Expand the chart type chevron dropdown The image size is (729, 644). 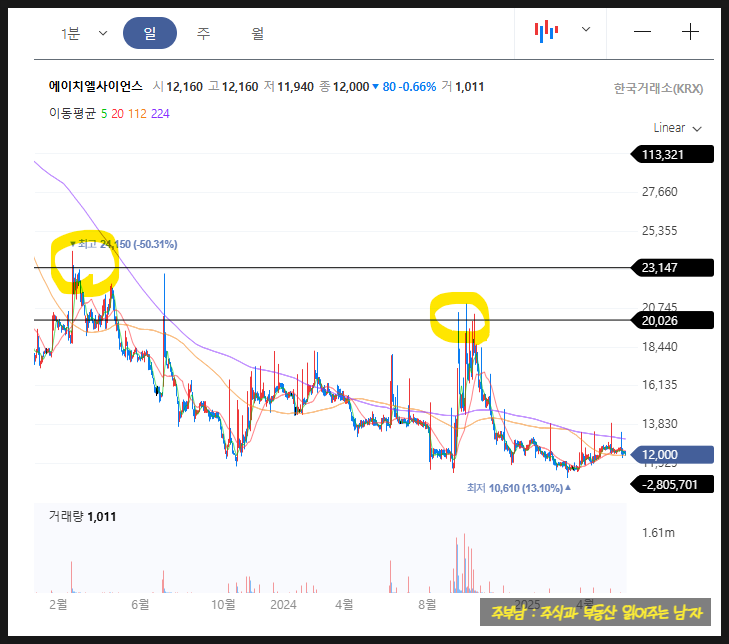tap(586, 29)
